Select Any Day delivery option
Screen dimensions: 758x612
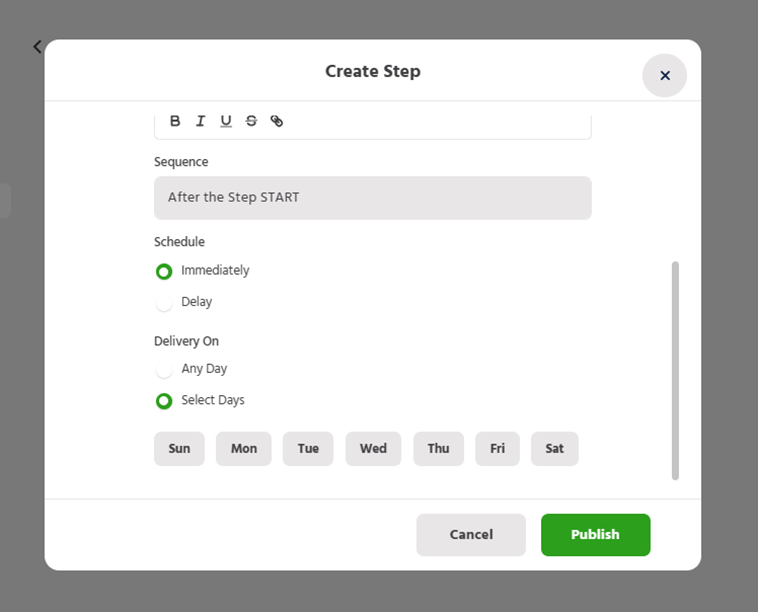(x=164, y=369)
